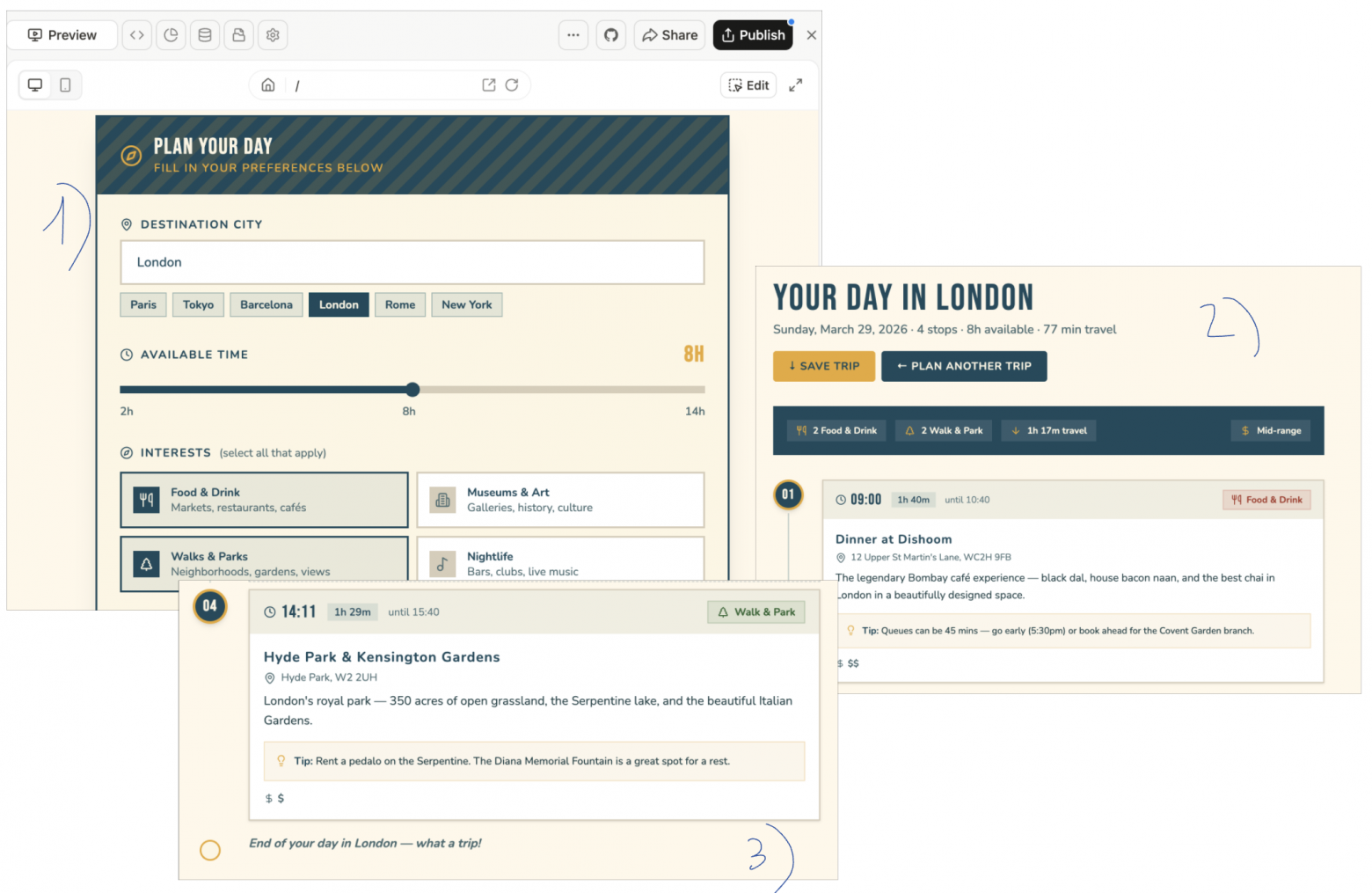Click the lightbulb icon in Serpentine tip
The width and height of the screenshot is (1372, 893).
(281, 761)
